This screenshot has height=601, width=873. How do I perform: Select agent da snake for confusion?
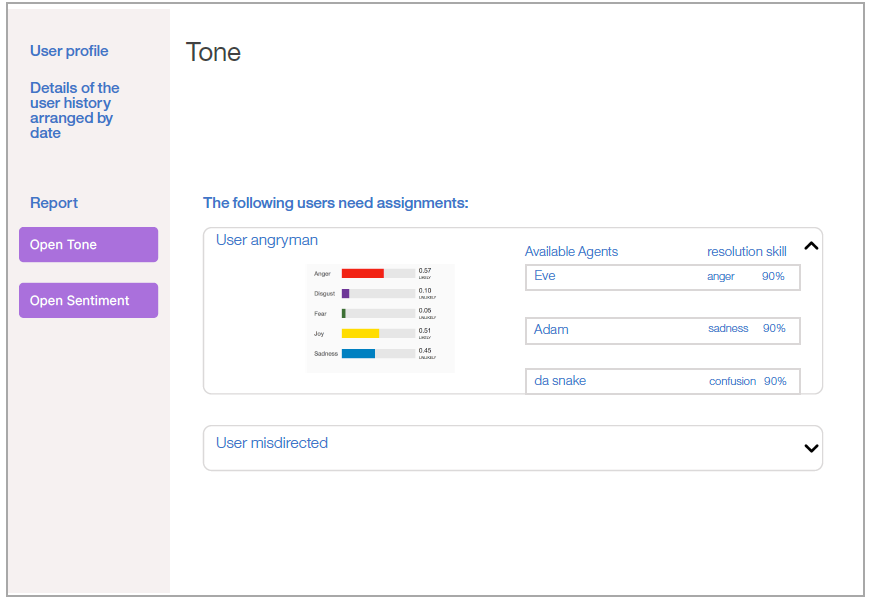[663, 381]
